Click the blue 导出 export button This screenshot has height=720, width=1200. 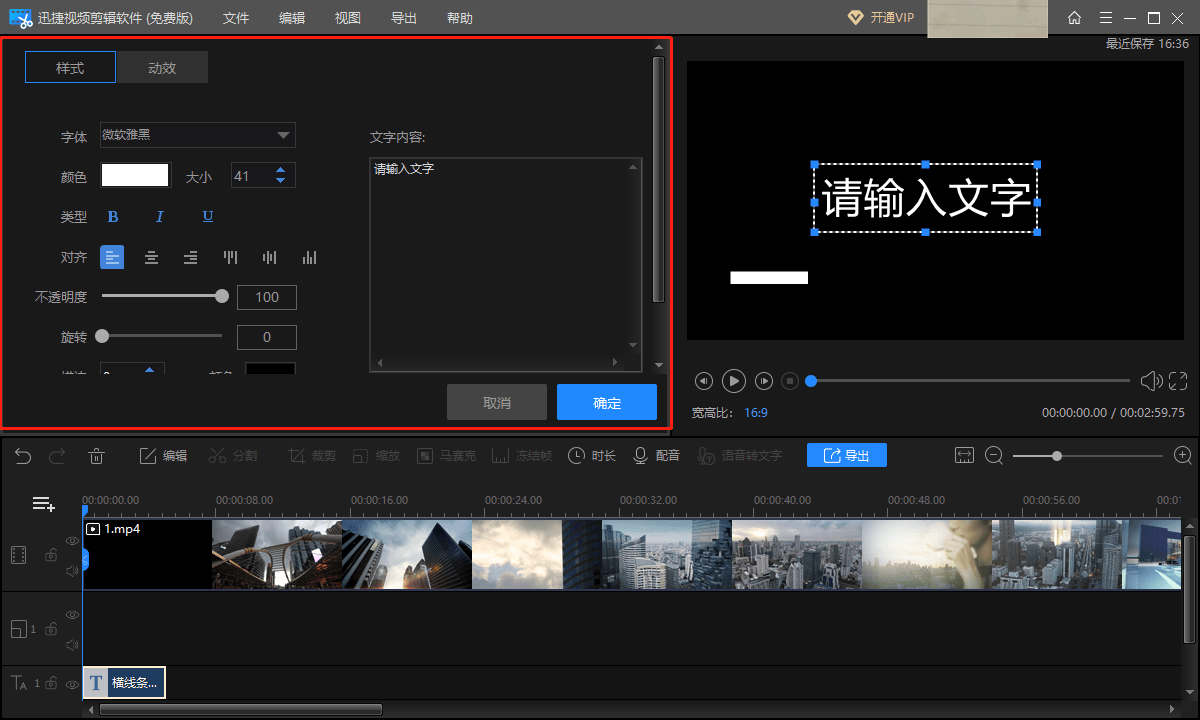[x=847, y=455]
